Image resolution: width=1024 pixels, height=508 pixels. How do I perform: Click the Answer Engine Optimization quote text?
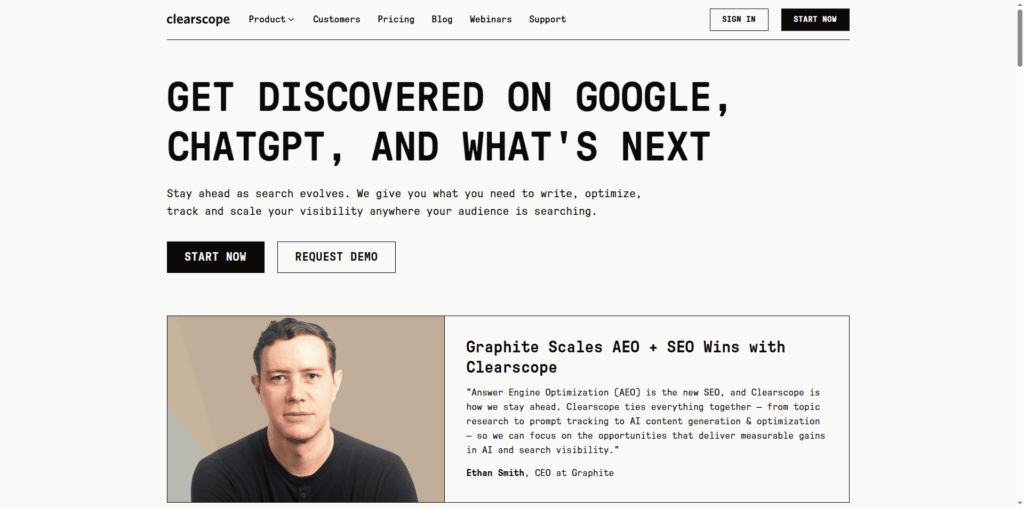click(645, 421)
